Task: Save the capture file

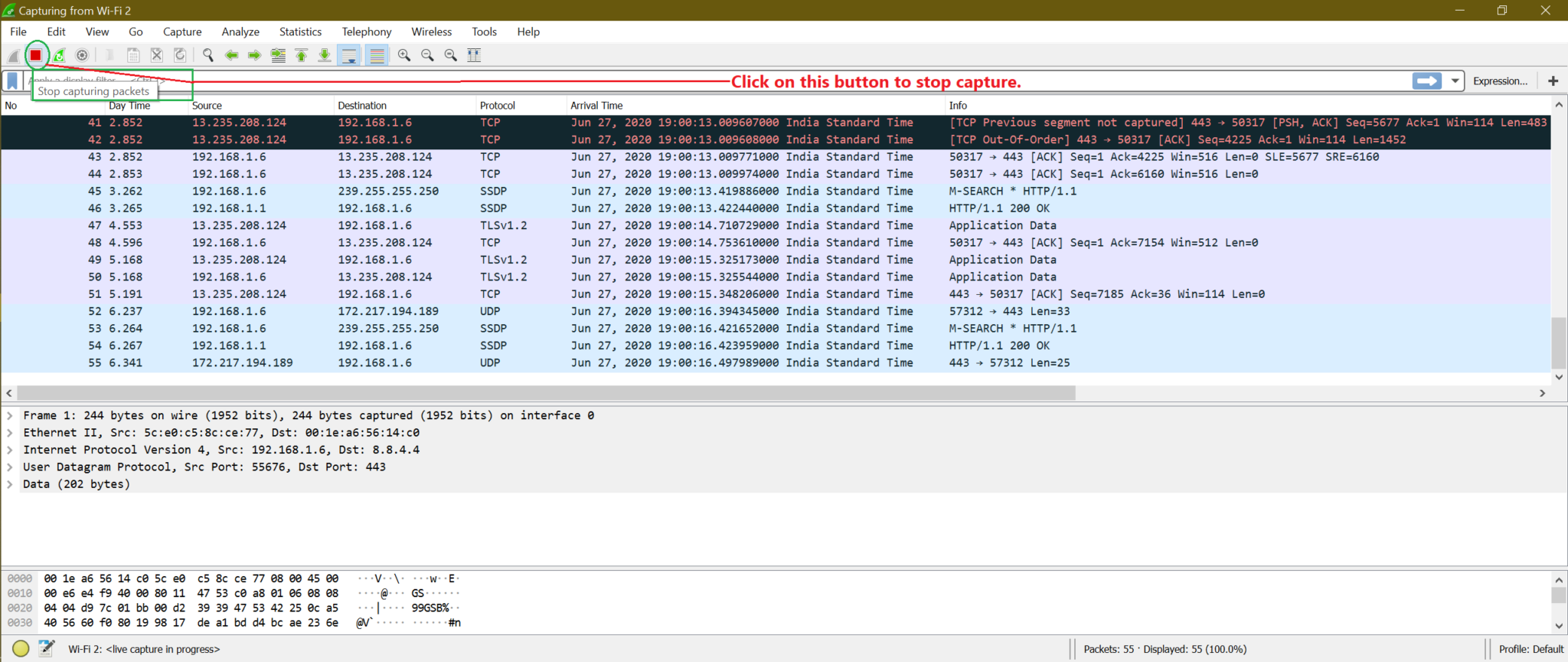Action: (x=132, y=55)
